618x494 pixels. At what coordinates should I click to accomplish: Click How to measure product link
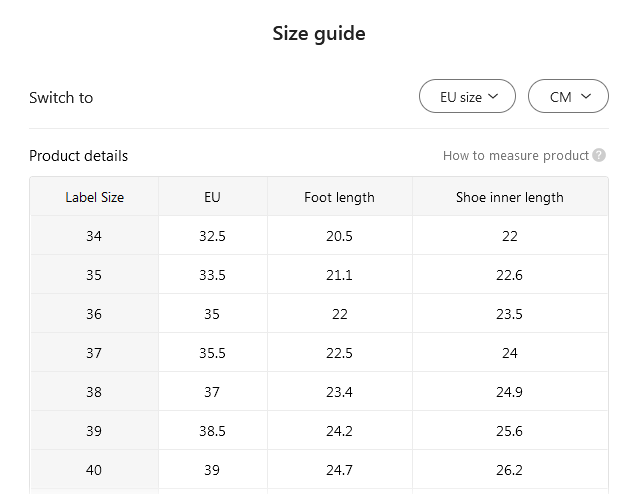tap(516, 156)
